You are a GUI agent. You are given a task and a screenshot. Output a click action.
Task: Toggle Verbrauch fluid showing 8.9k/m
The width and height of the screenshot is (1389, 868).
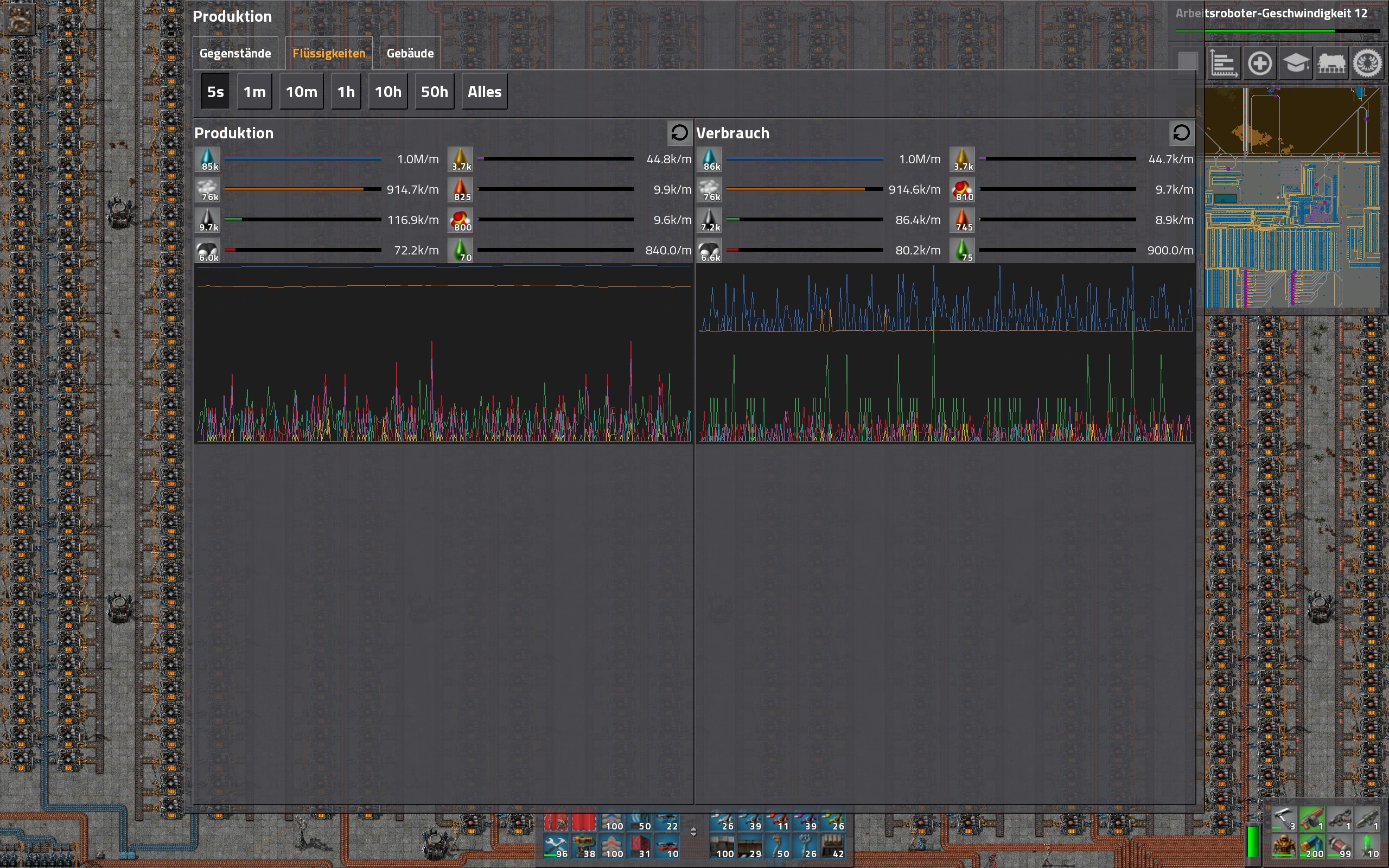(x=963, y=220)
